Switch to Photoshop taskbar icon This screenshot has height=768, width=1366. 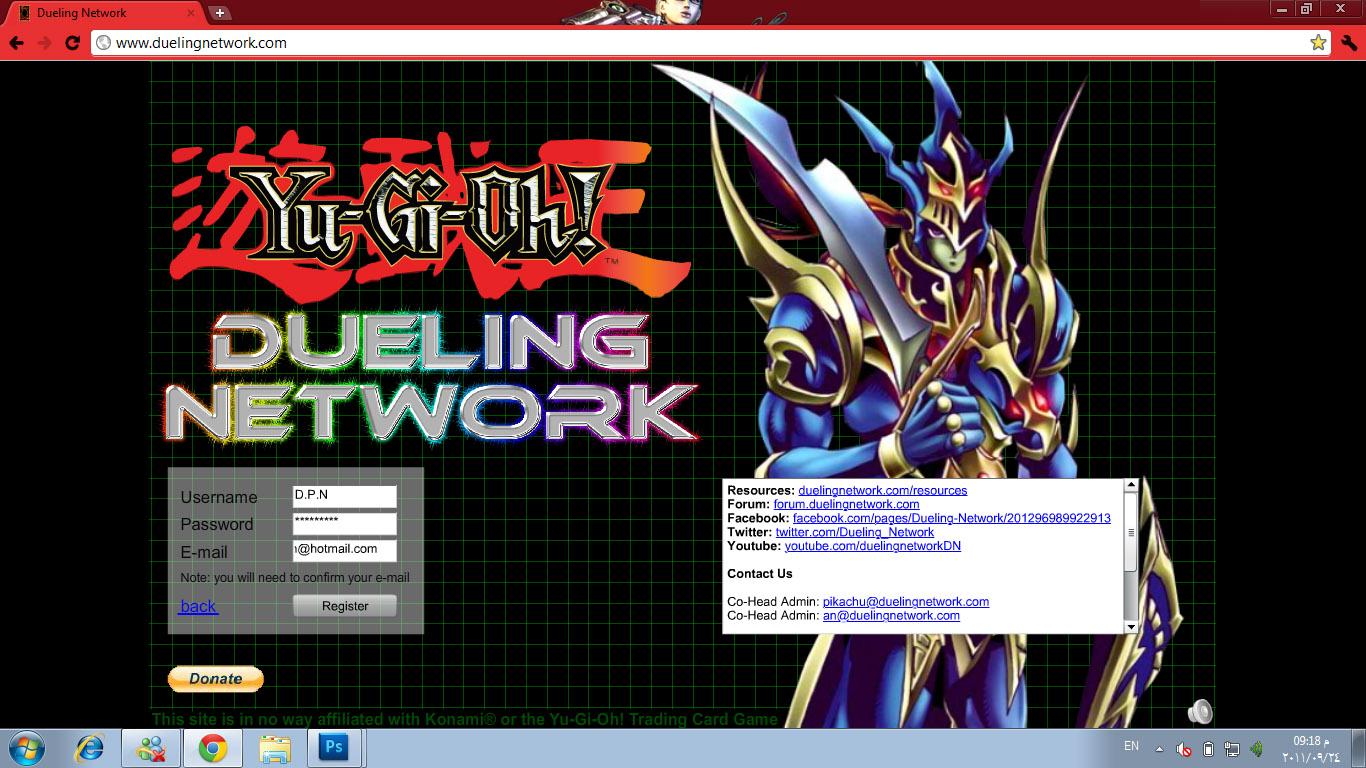334,748
